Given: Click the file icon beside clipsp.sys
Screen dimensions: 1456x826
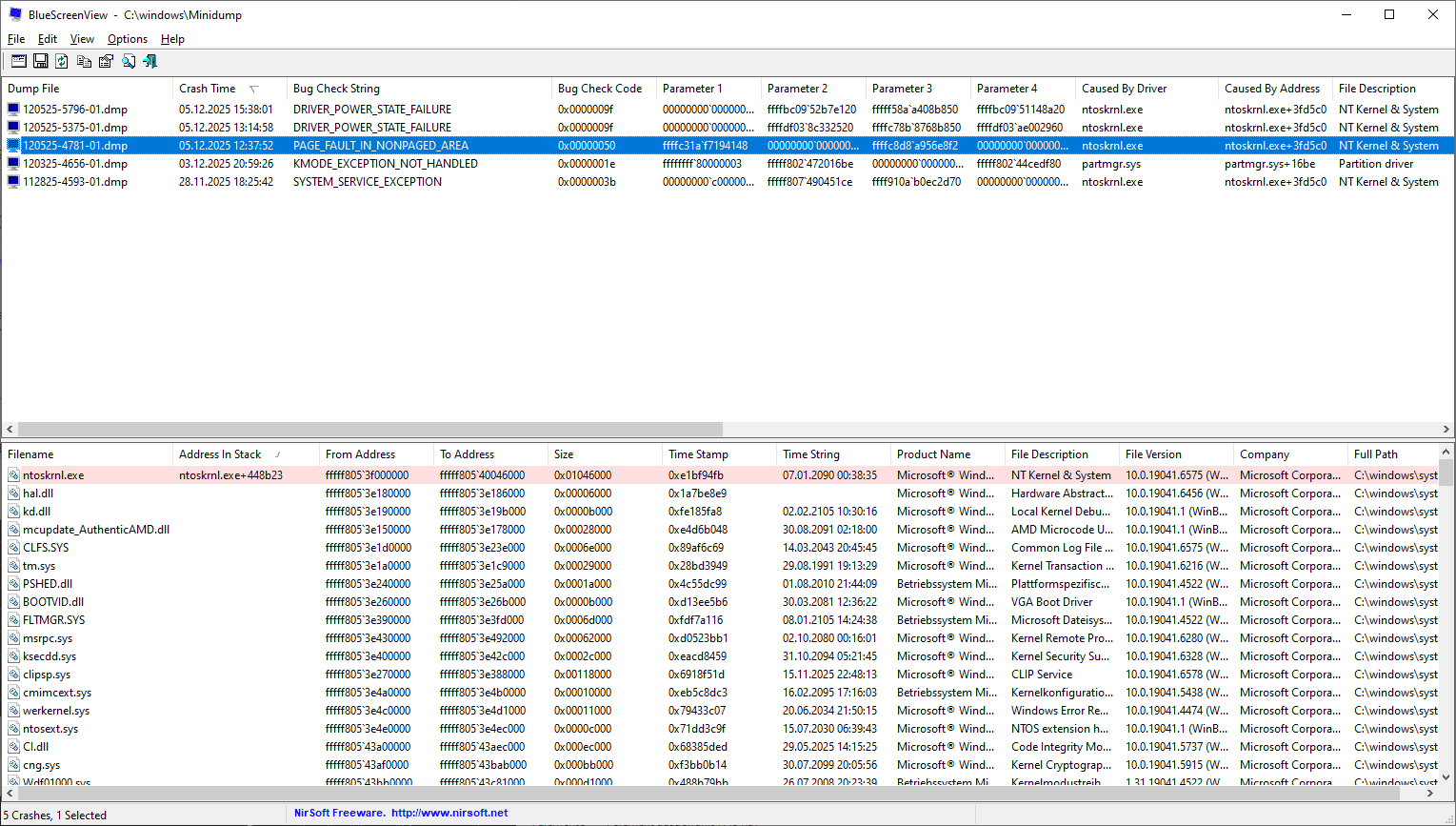Looking at the screenshot, I should (x=14, y=675).
